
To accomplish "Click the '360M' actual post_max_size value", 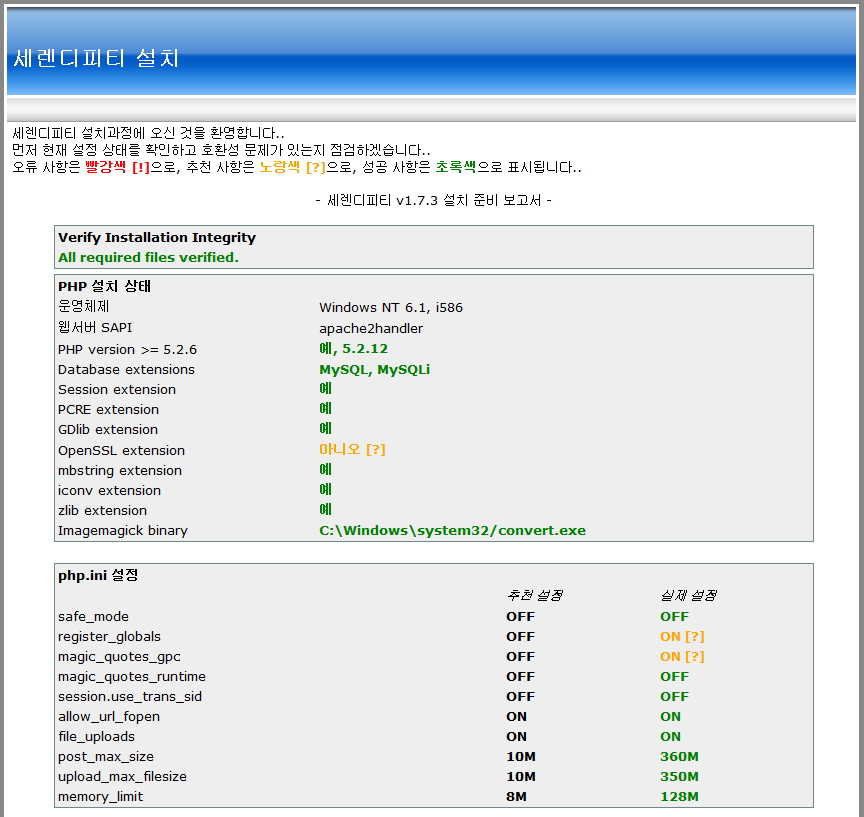I will point(679,756).
